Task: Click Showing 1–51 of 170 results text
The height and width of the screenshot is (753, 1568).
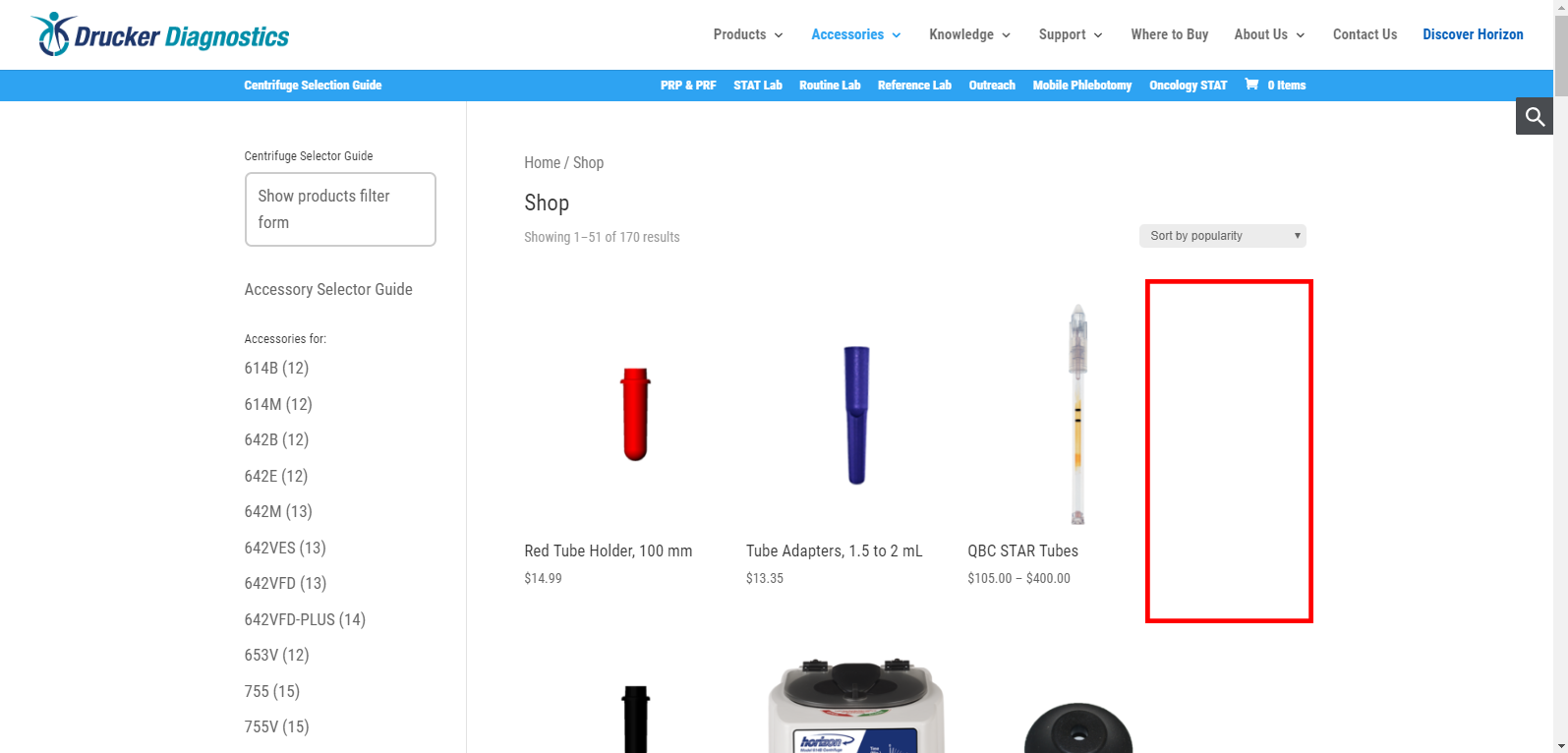Action: click(602, 237)
